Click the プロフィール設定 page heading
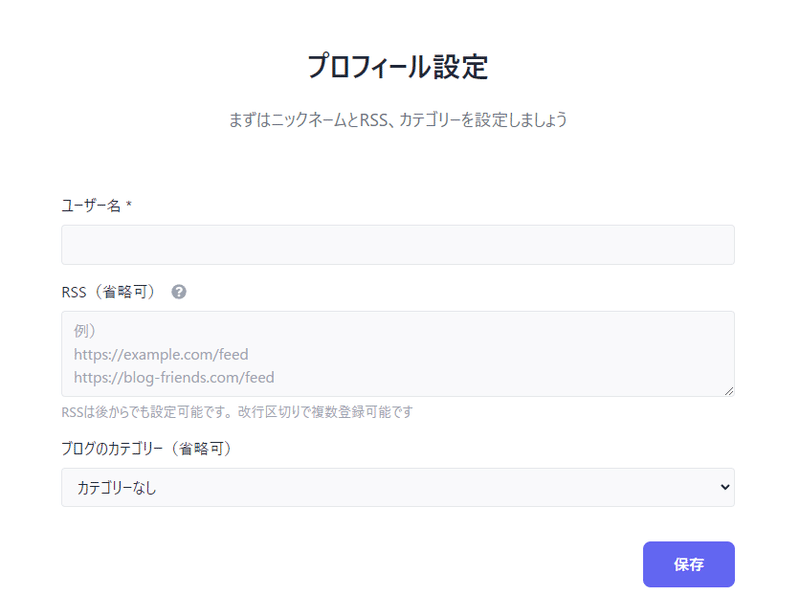800x613 pixels. (x=398, y=66)
